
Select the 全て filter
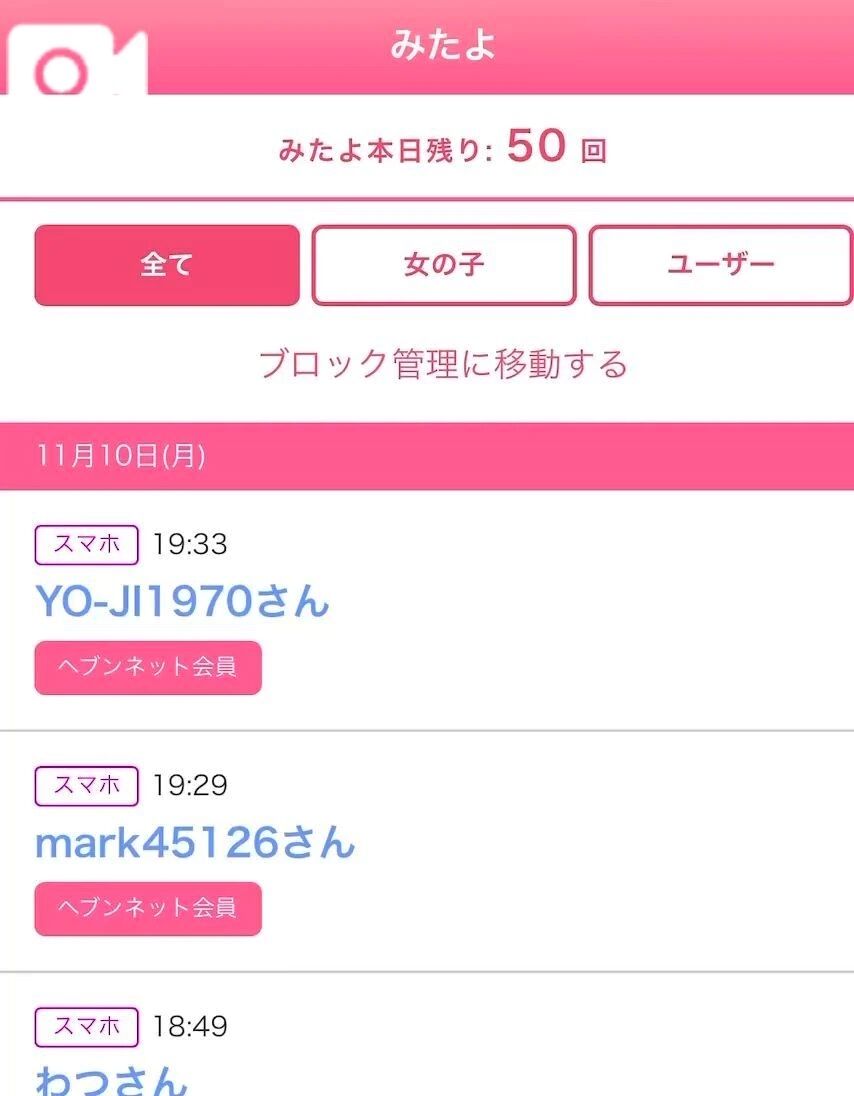[166, 265]
